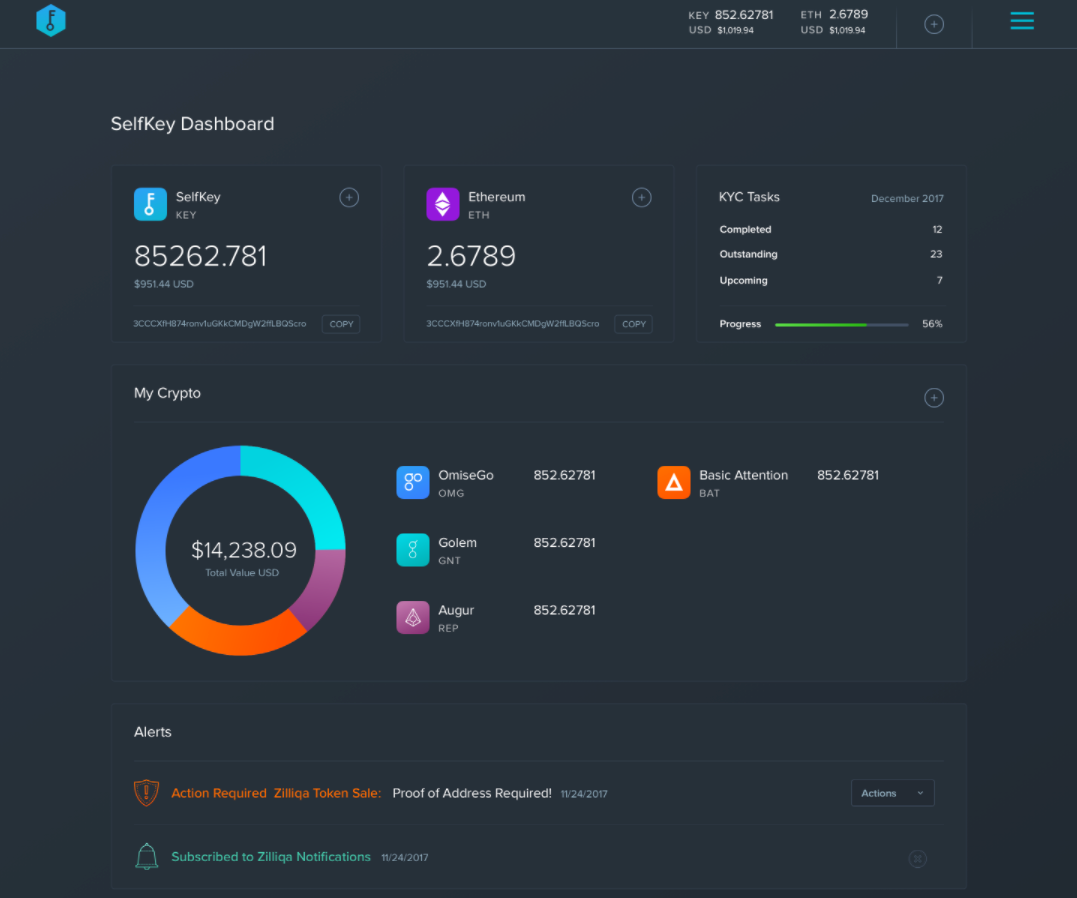
Task: Click the Completed KYC tasks row
Action: pos(831,229)
